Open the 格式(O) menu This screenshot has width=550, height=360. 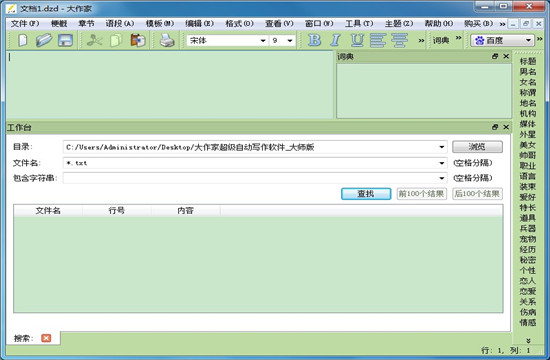tap(239, 24)
